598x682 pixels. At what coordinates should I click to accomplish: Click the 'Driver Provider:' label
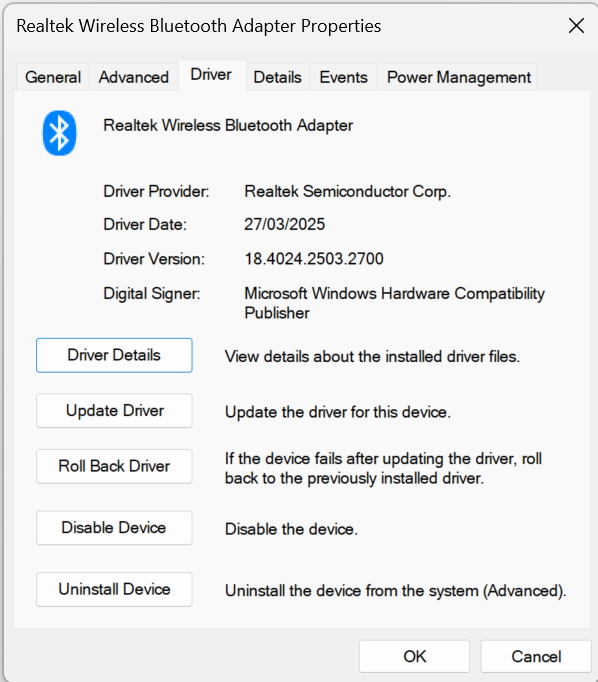[x=156, y=192]
